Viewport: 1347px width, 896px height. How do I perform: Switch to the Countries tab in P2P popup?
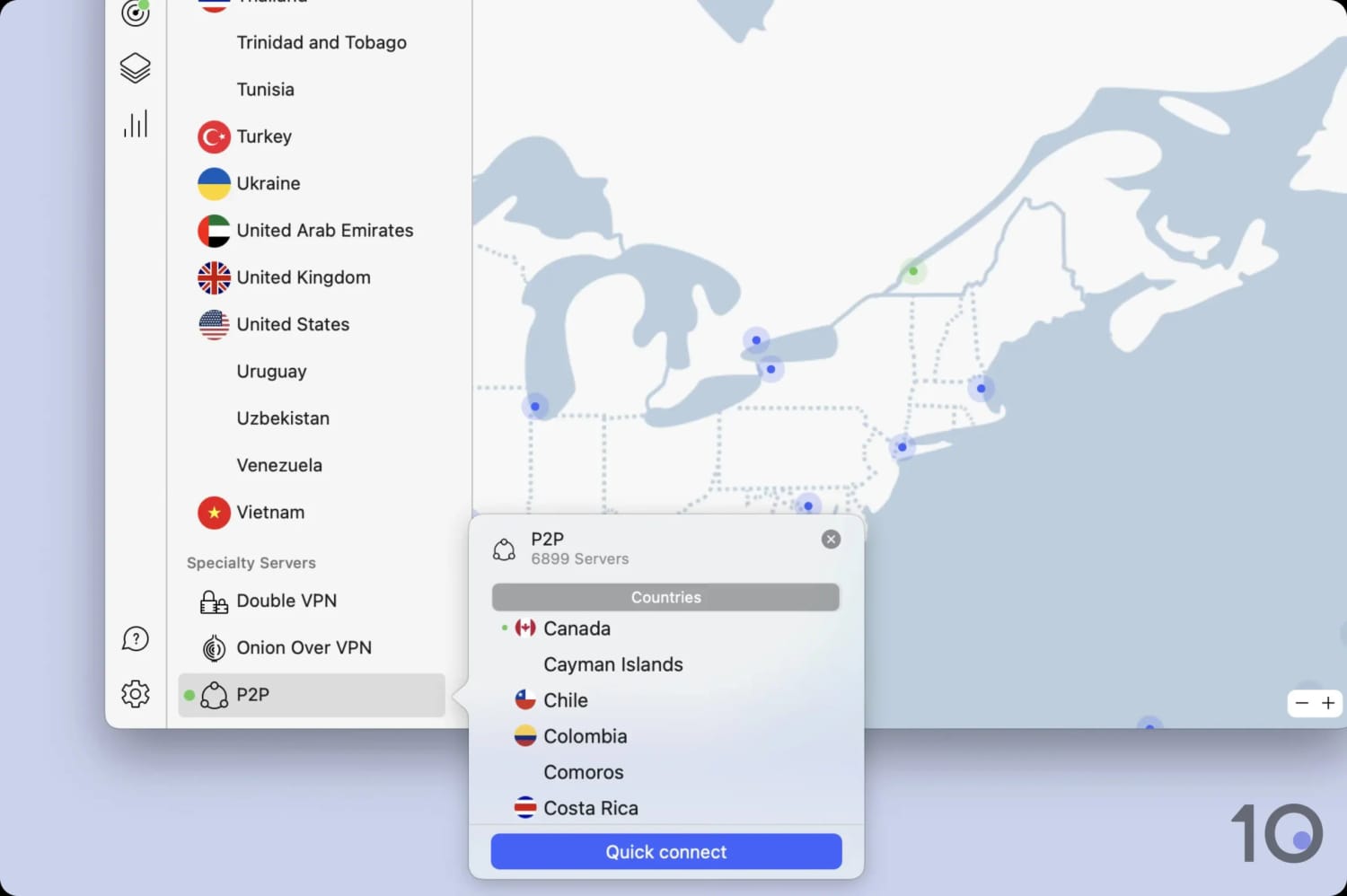pos(665,597)
